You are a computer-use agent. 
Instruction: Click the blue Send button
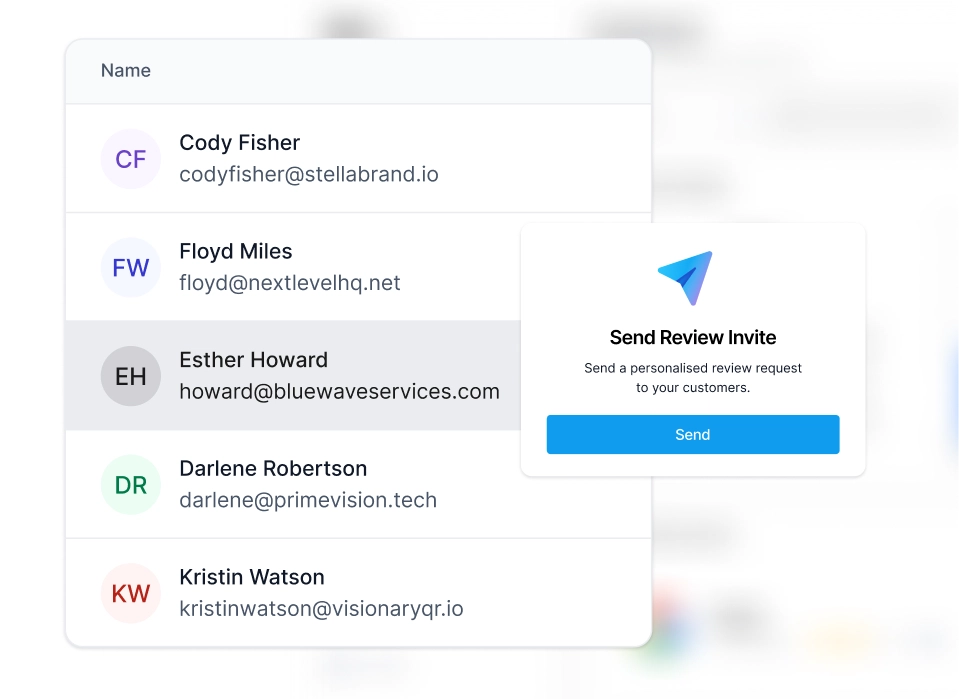click(693, 434)
